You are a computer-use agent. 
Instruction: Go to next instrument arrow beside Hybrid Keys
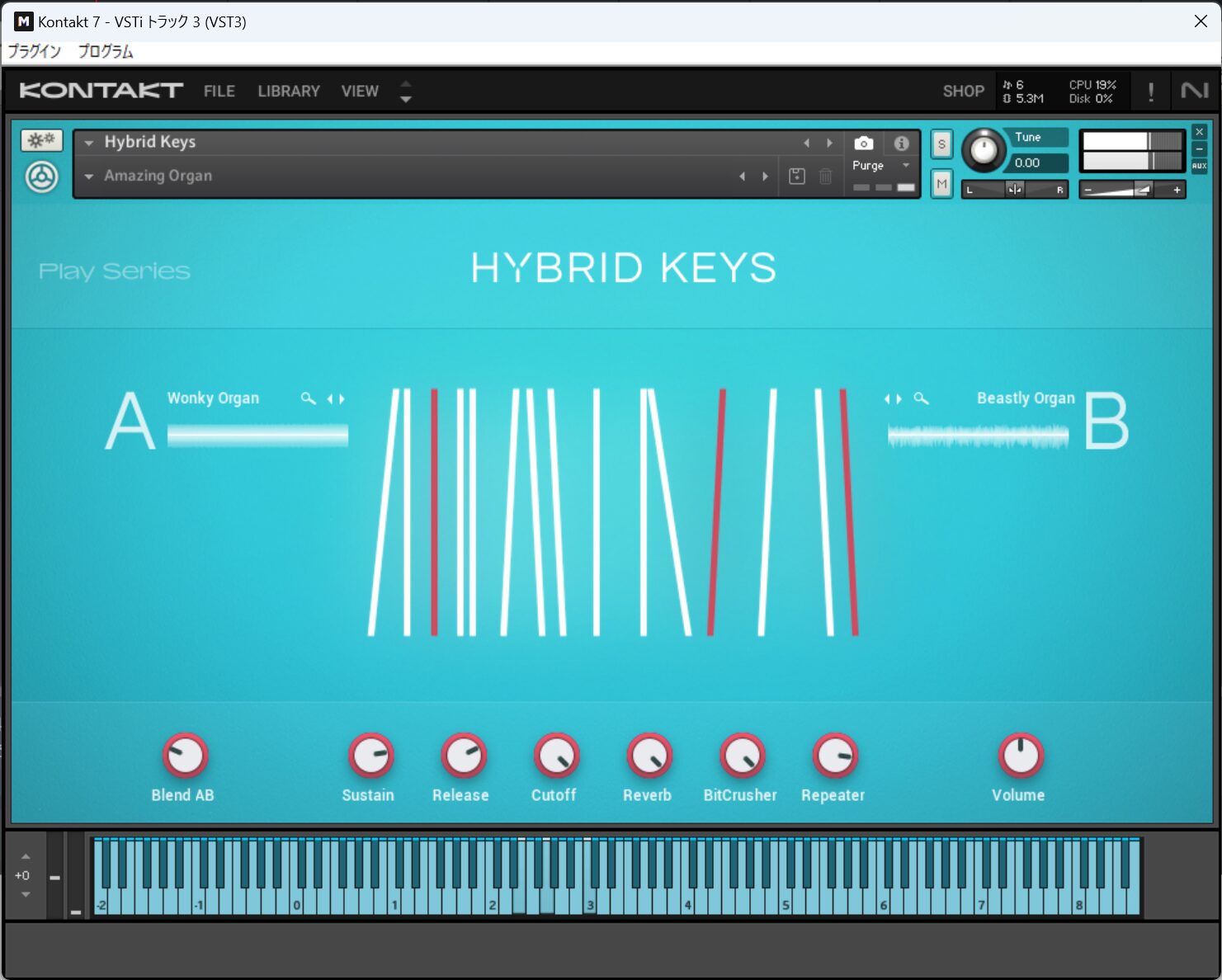(829, 143)
